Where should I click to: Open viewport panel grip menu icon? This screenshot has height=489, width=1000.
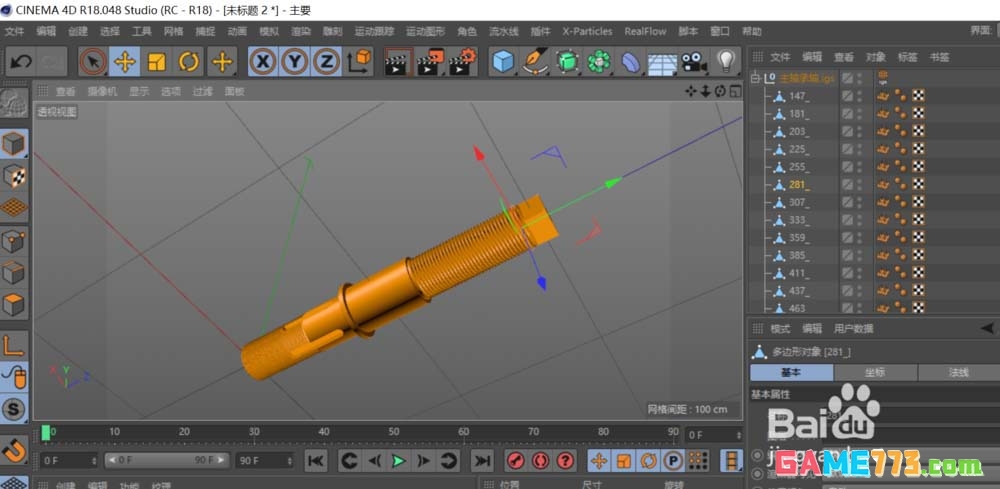43,91
